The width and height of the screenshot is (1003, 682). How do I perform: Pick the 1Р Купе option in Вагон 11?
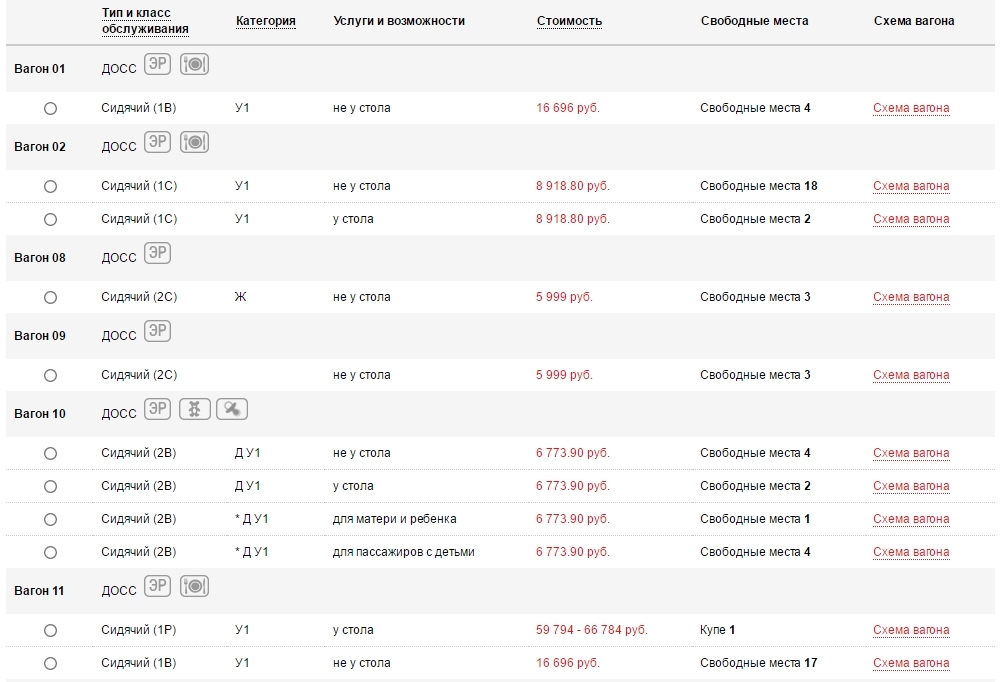pos(51,630)
